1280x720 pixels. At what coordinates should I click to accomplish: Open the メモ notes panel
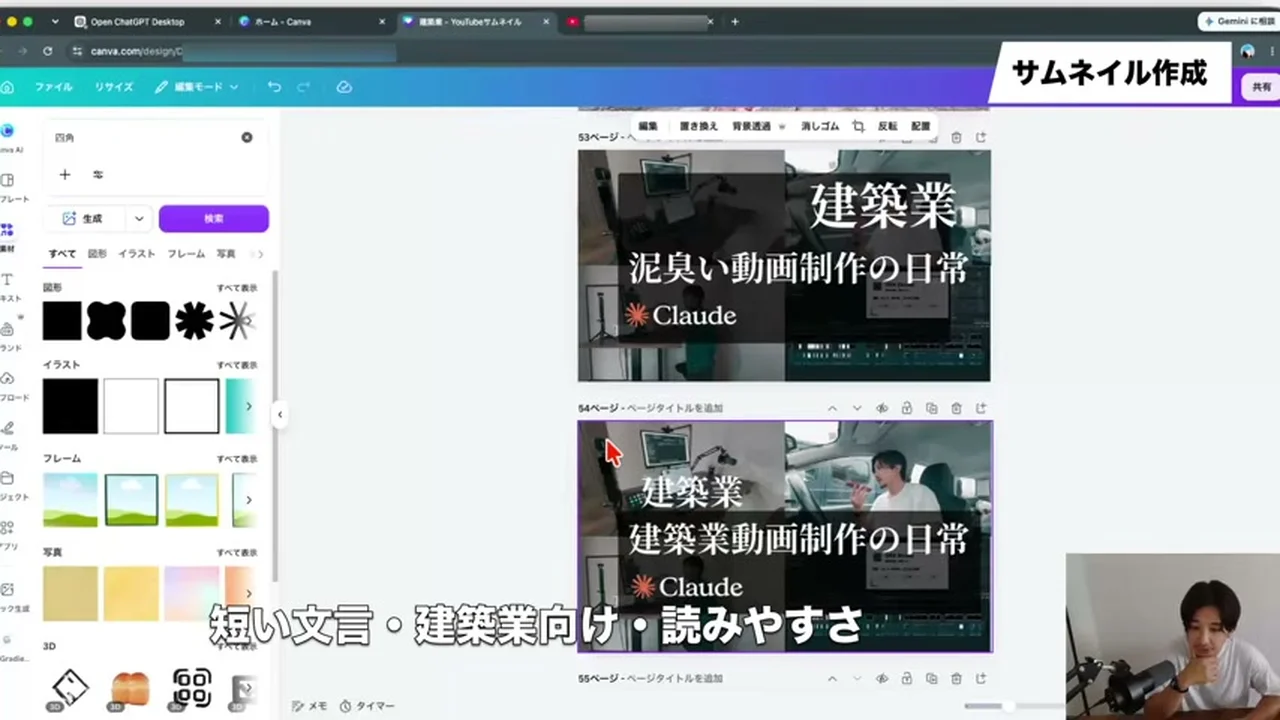click(309, 706)
